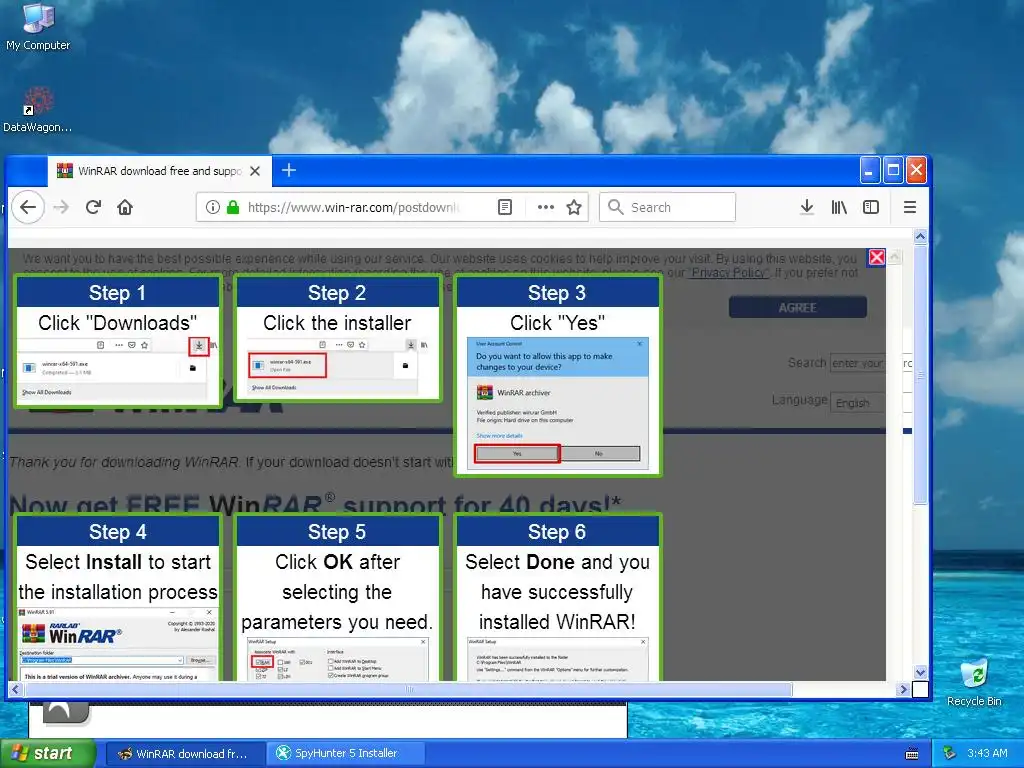Click the AGREE cookie button
This screenshot has width=1024, height=768.
[797, 308]
